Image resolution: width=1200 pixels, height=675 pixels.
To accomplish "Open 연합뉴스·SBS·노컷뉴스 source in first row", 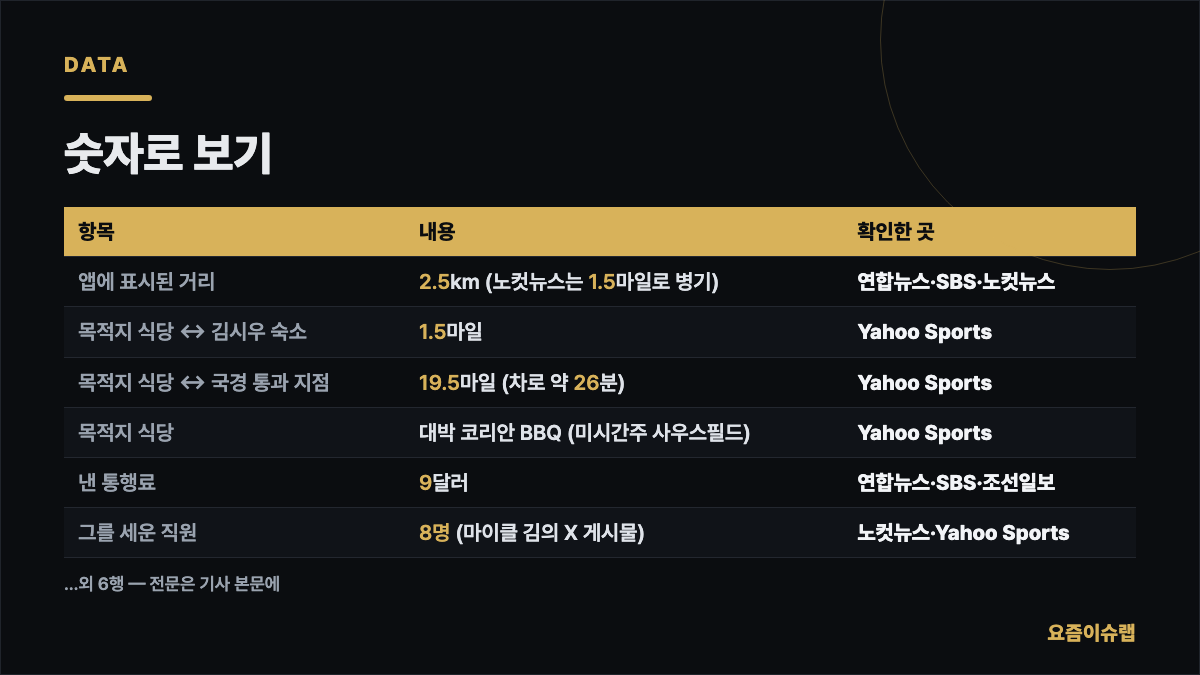I will [956, 282].
